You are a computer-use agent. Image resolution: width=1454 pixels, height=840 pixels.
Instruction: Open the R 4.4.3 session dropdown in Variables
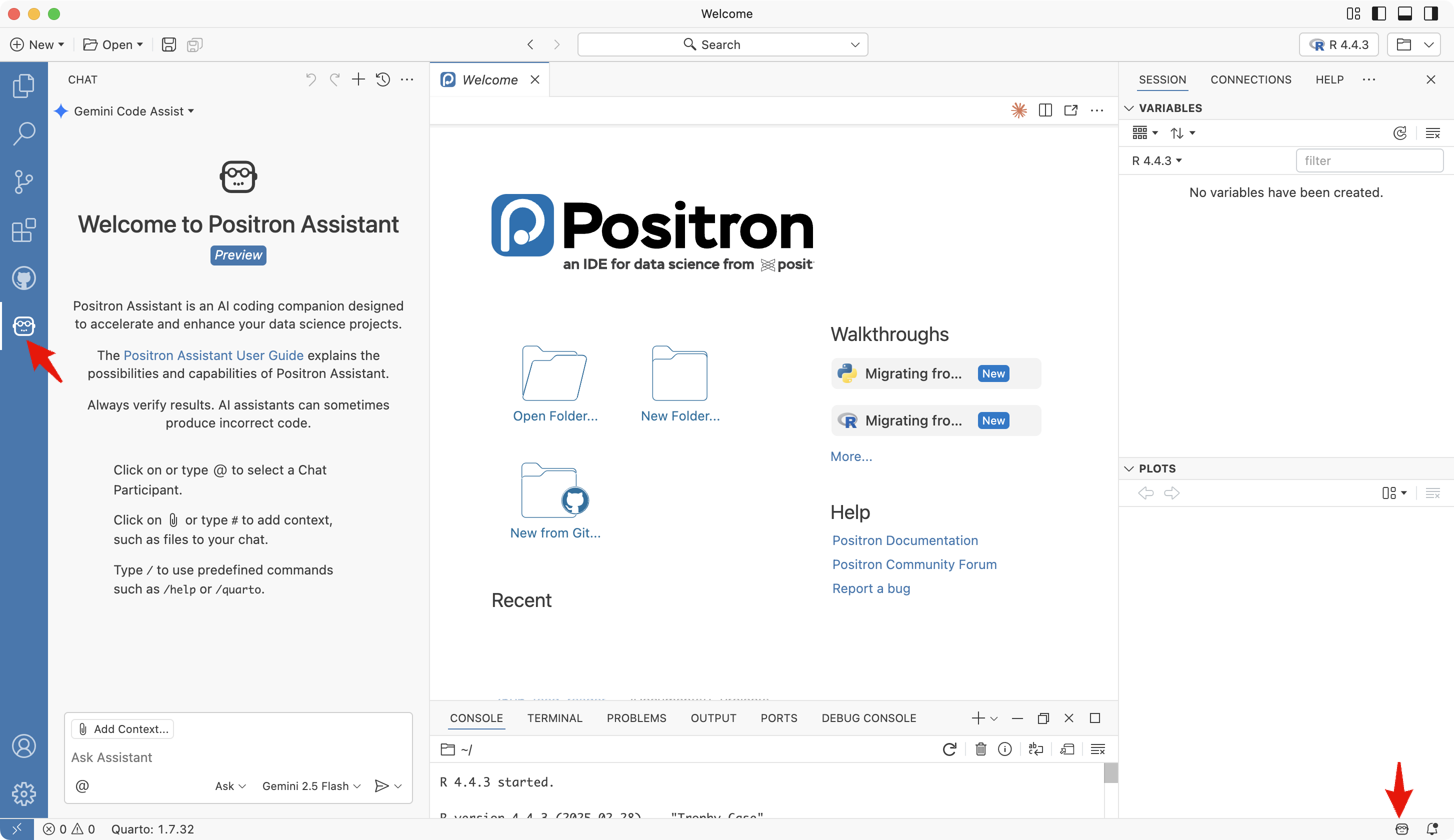click(x=1157, y=160)
